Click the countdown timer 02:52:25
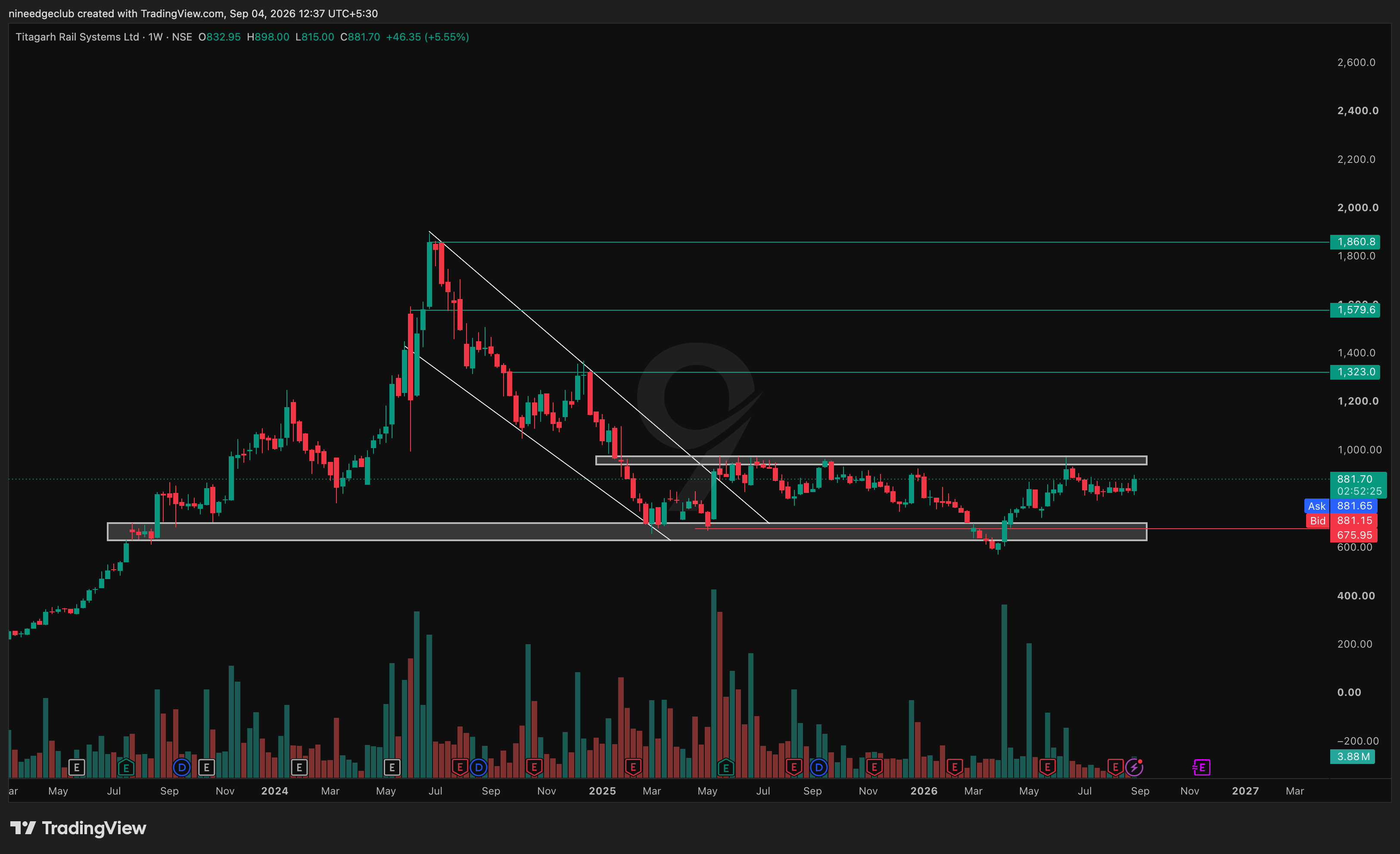1400x854 pixels. pyautogui.click(x=1359, y=491)
